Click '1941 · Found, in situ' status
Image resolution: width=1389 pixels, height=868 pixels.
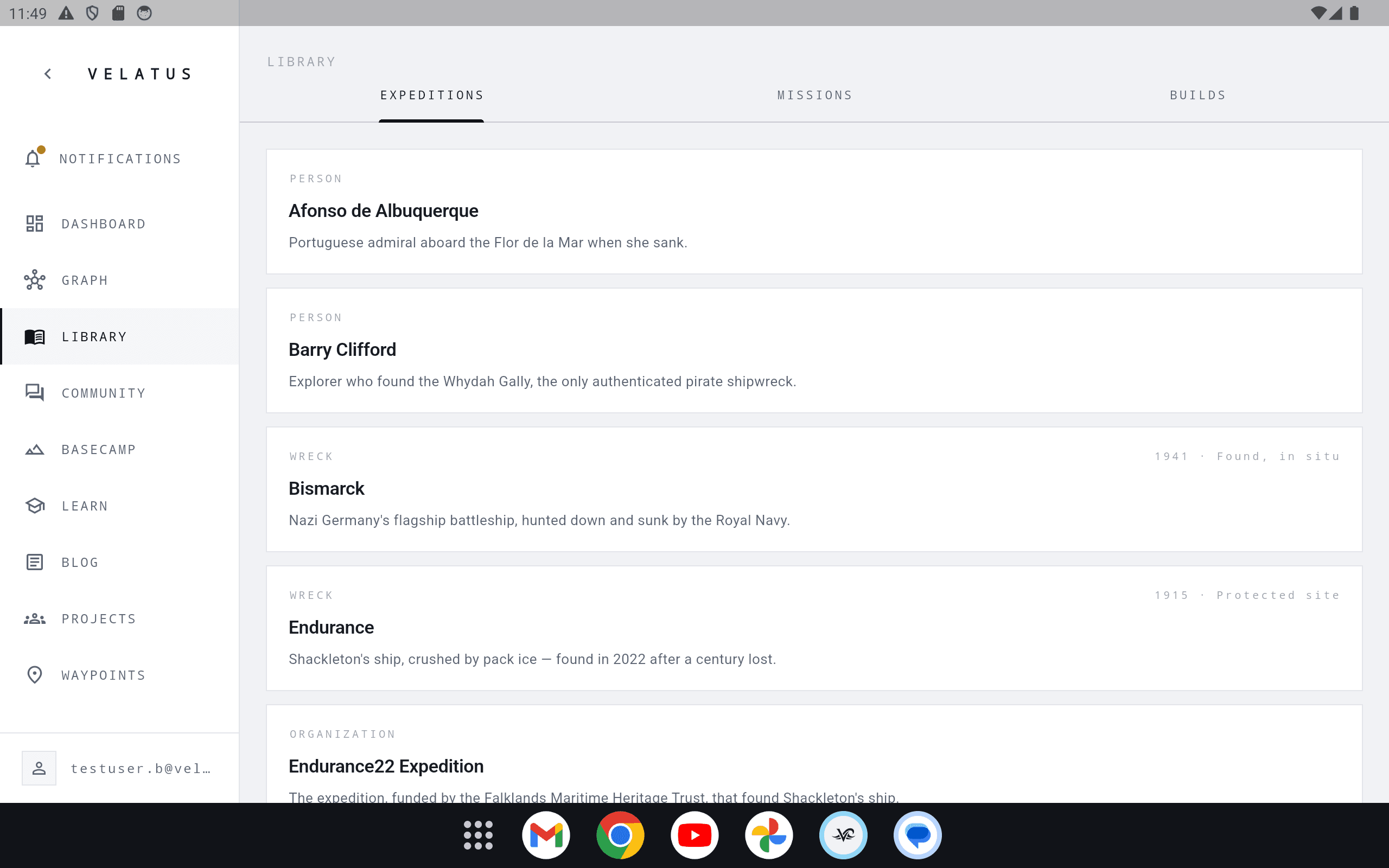tap(1247, 456)
